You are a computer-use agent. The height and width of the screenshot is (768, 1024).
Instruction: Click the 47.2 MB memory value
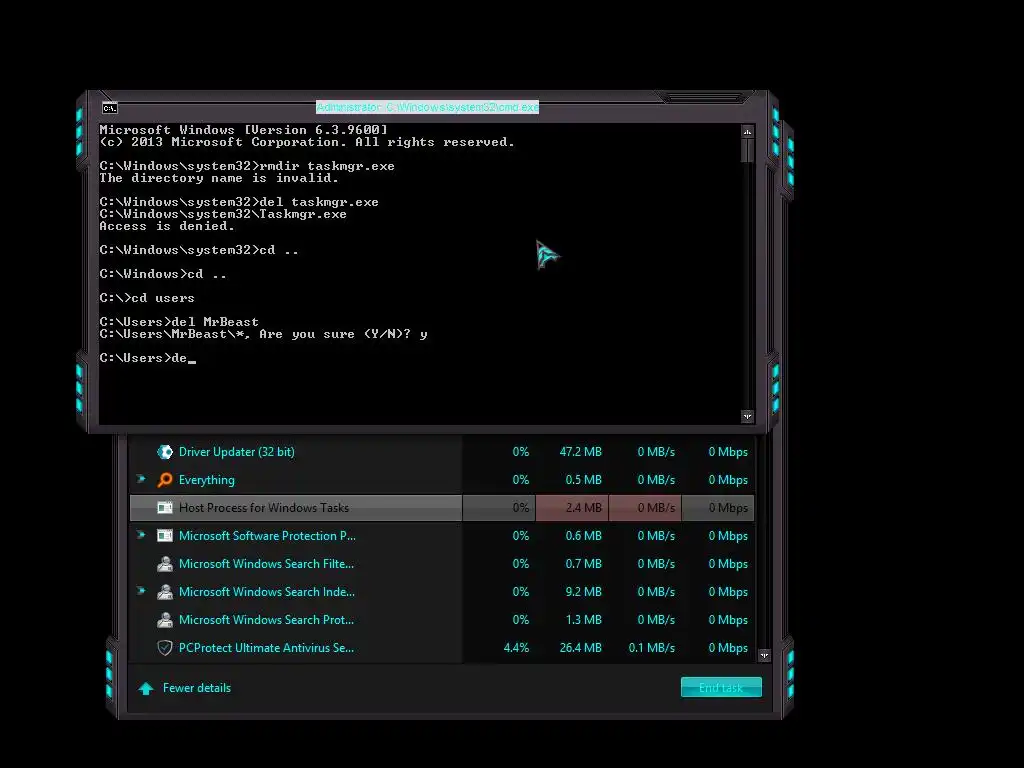coord(581,452)
